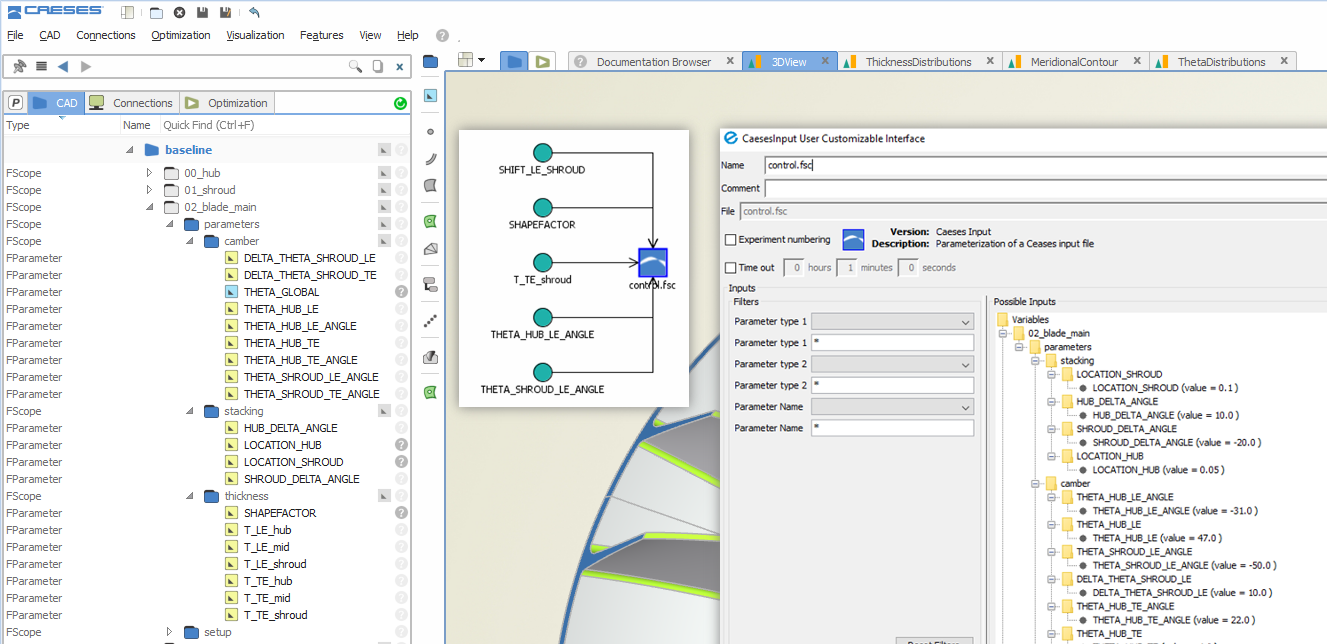Collapse stacking folder in Possible Inputs tree
1327x644 pixels.
1035,361
